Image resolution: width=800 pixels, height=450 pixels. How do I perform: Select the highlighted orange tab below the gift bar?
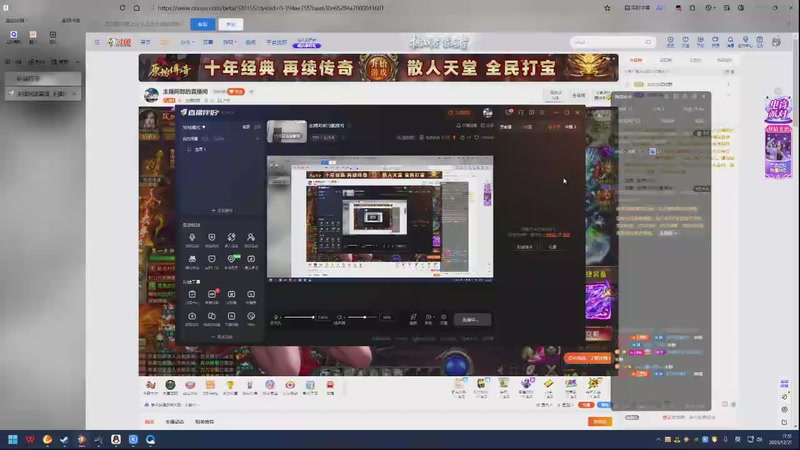[149, 422]
